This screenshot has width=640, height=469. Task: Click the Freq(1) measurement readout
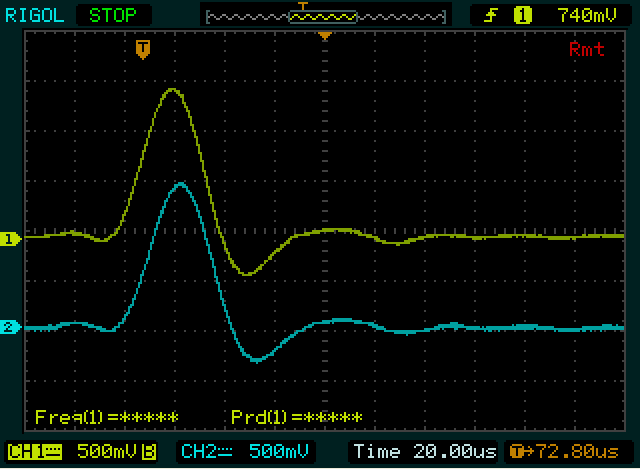[107, 417]
